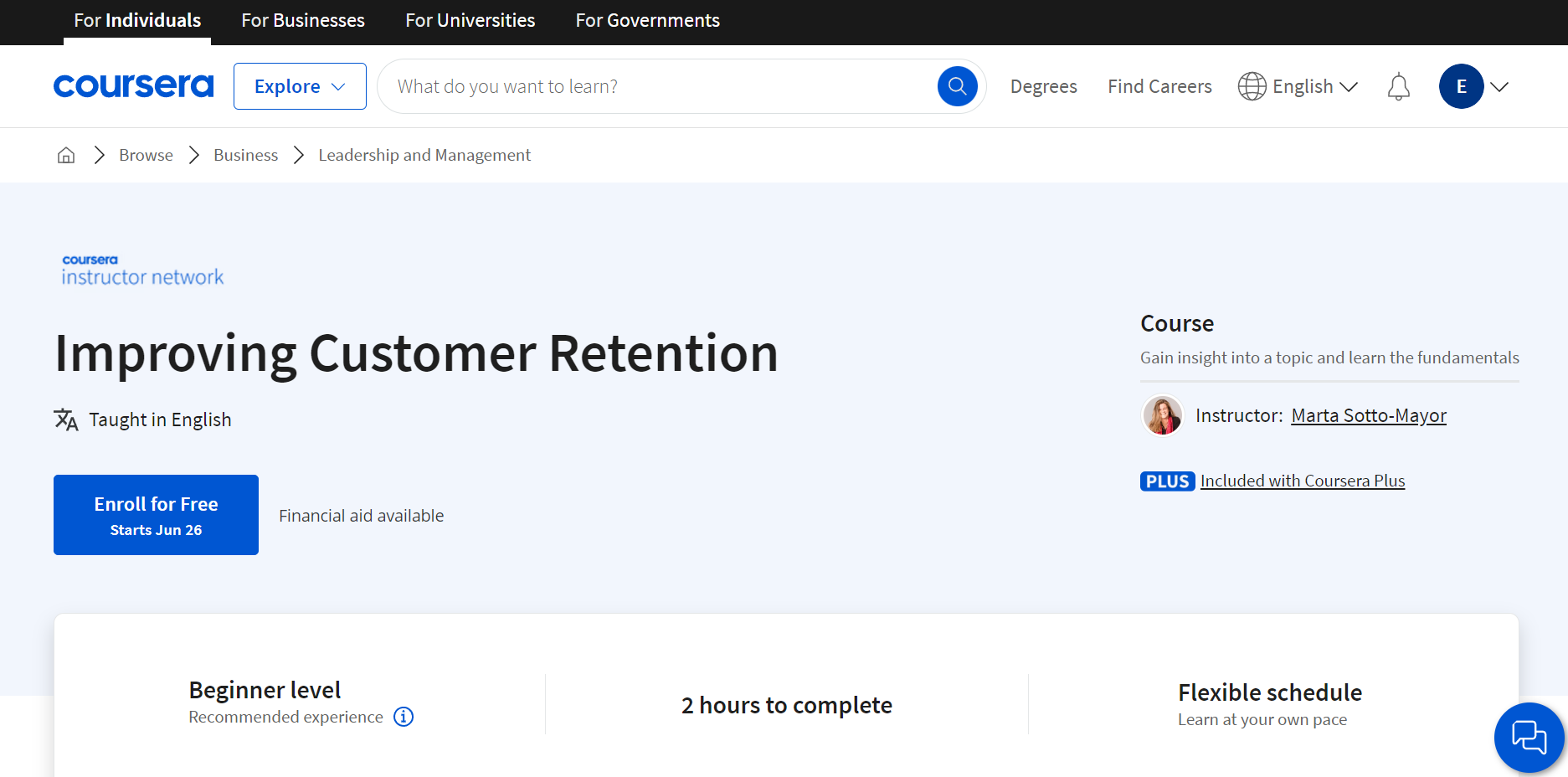
Task: Switch to the For Businesses tab
Action: [x=303, y=21]
